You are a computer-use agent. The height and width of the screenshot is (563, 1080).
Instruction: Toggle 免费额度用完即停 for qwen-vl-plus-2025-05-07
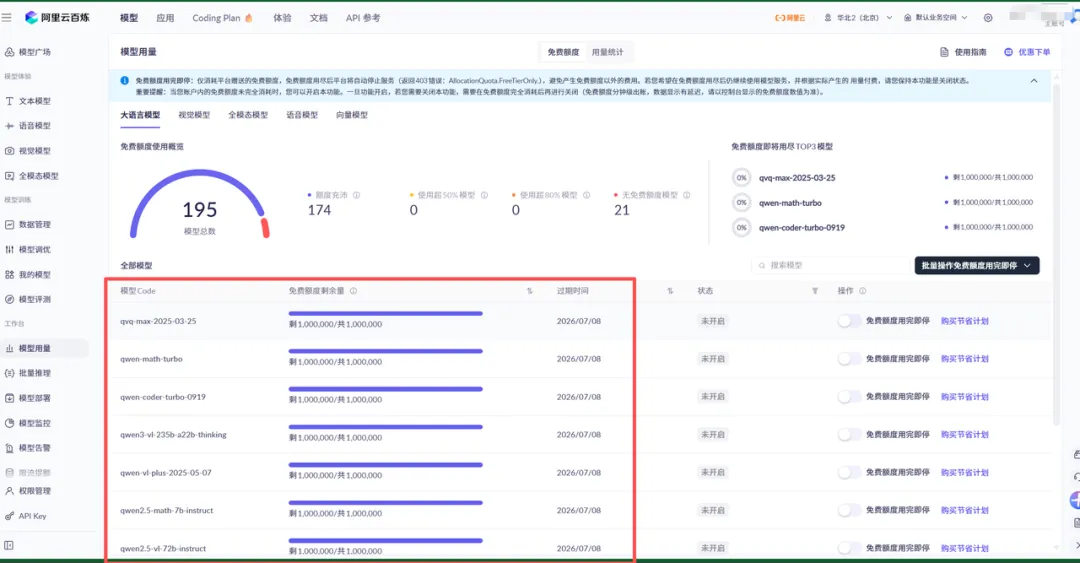click(849, 472)
